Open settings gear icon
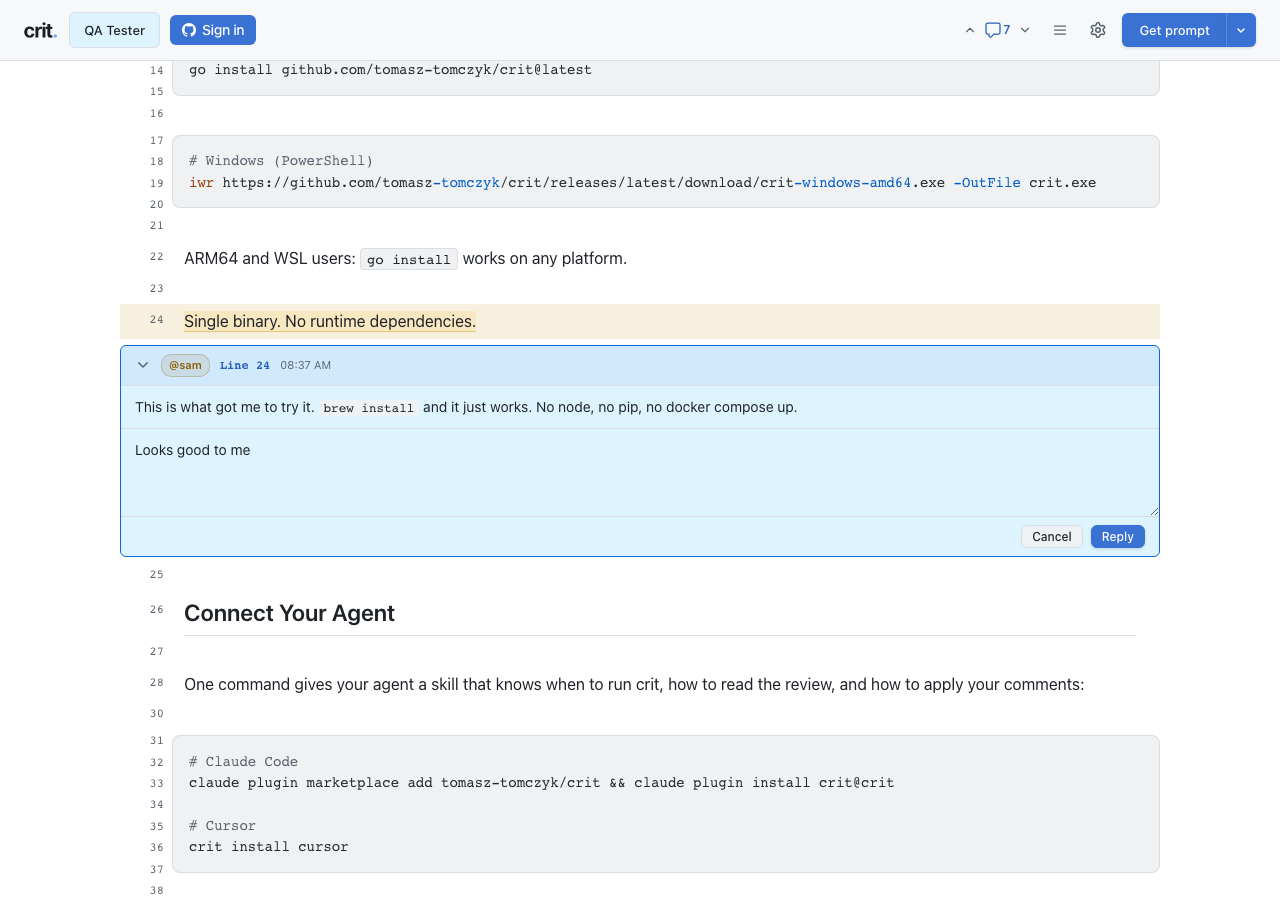Image resolution: width=1280 pixels, height=900 pixels. point(1098,30)
